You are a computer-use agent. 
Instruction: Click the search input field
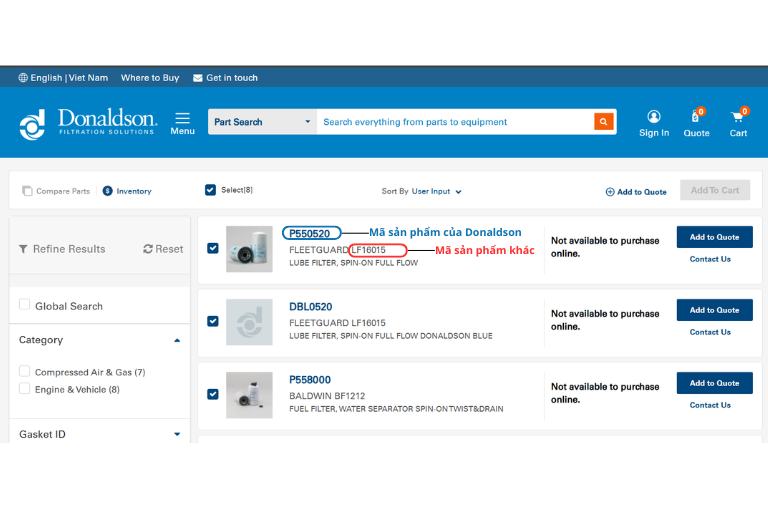coord(456,121)
